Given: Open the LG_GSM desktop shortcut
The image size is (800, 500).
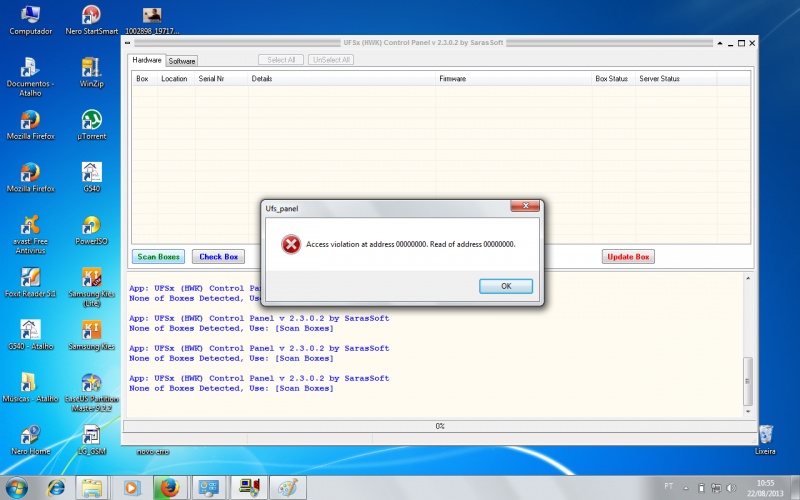Looking at the screenshot, I should point(91,438).
